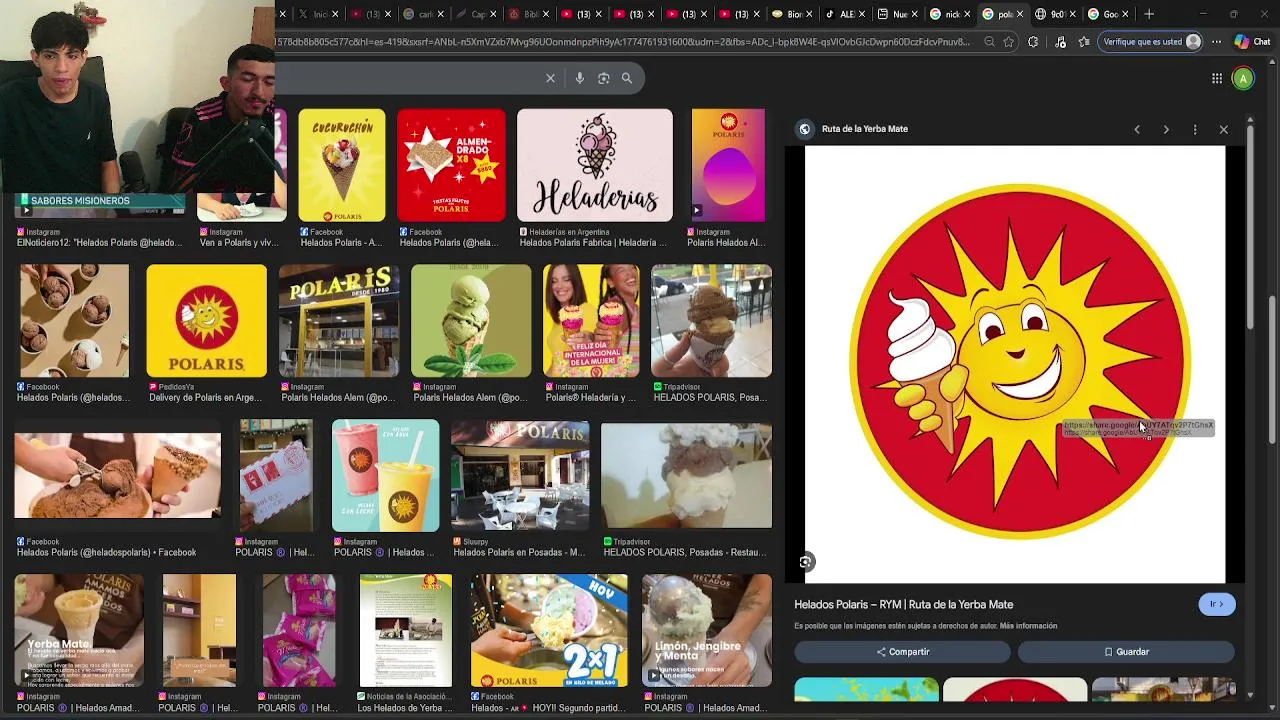Click the search magnifier button
The width and height of the screenshot is (1280, 720).
(x=627, y=78)
